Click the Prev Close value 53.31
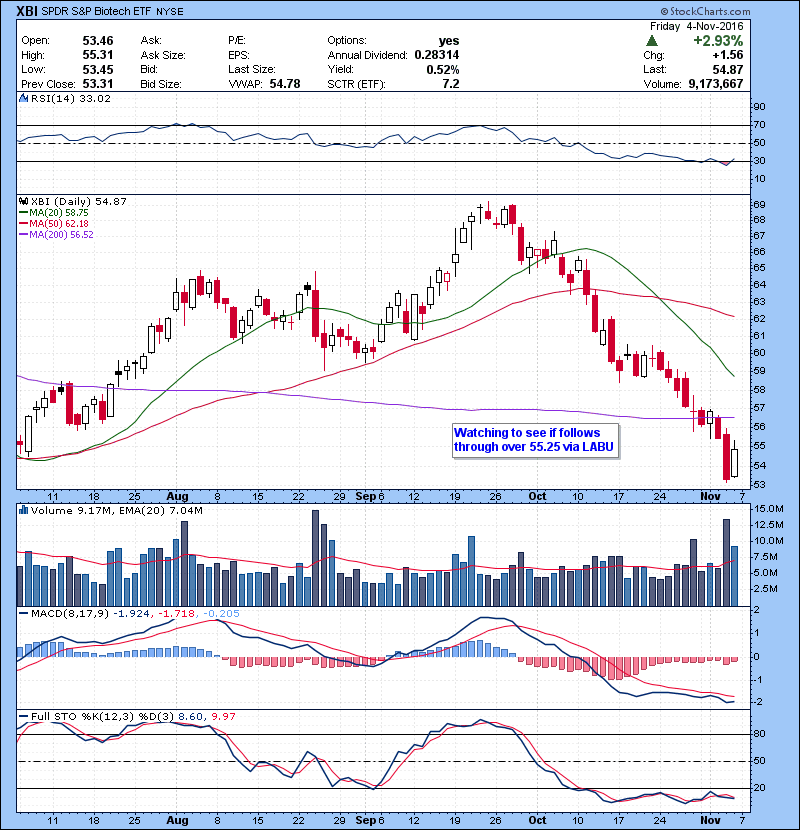Image resolution: width=800 pixels, height=830 pixels. coord(98,84)
